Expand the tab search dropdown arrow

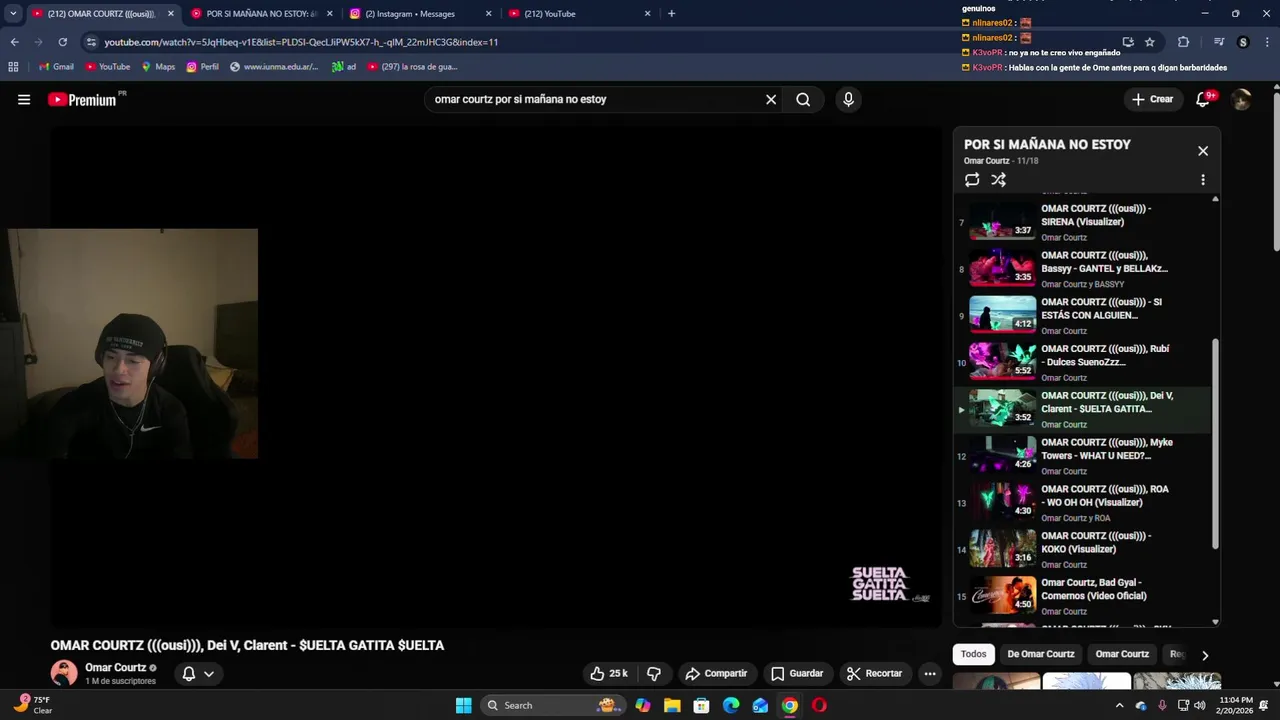(13, 14)
